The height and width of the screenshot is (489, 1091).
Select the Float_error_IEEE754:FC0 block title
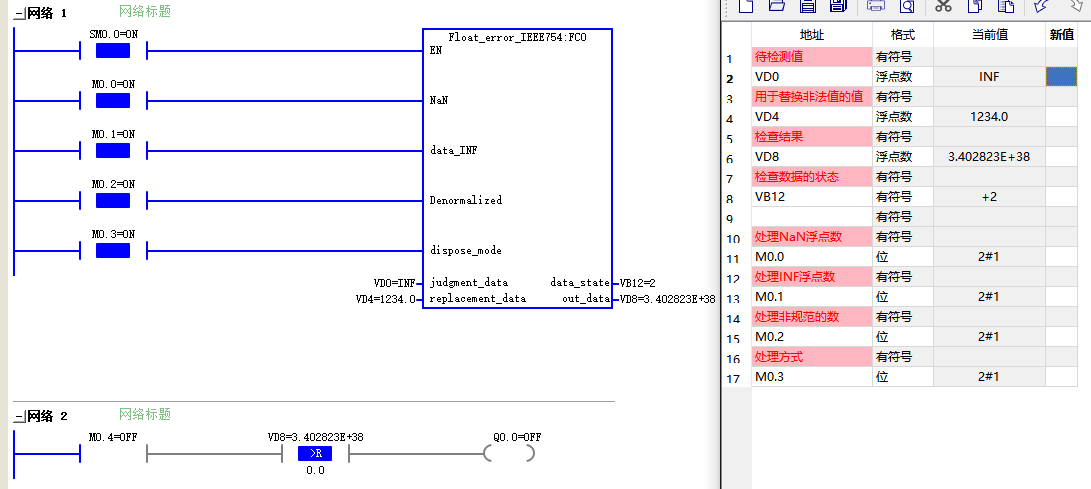[517, 38]
